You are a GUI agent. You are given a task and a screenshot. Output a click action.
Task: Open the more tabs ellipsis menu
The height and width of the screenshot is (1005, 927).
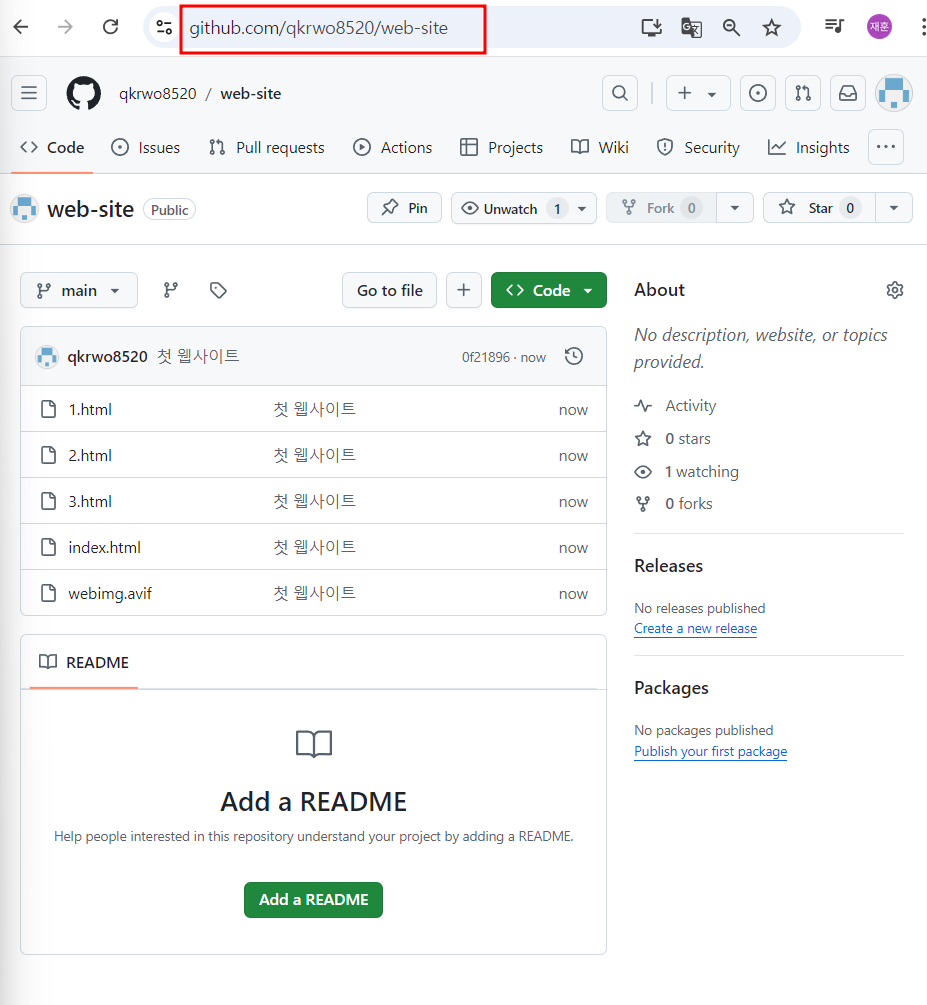(886, 147)
